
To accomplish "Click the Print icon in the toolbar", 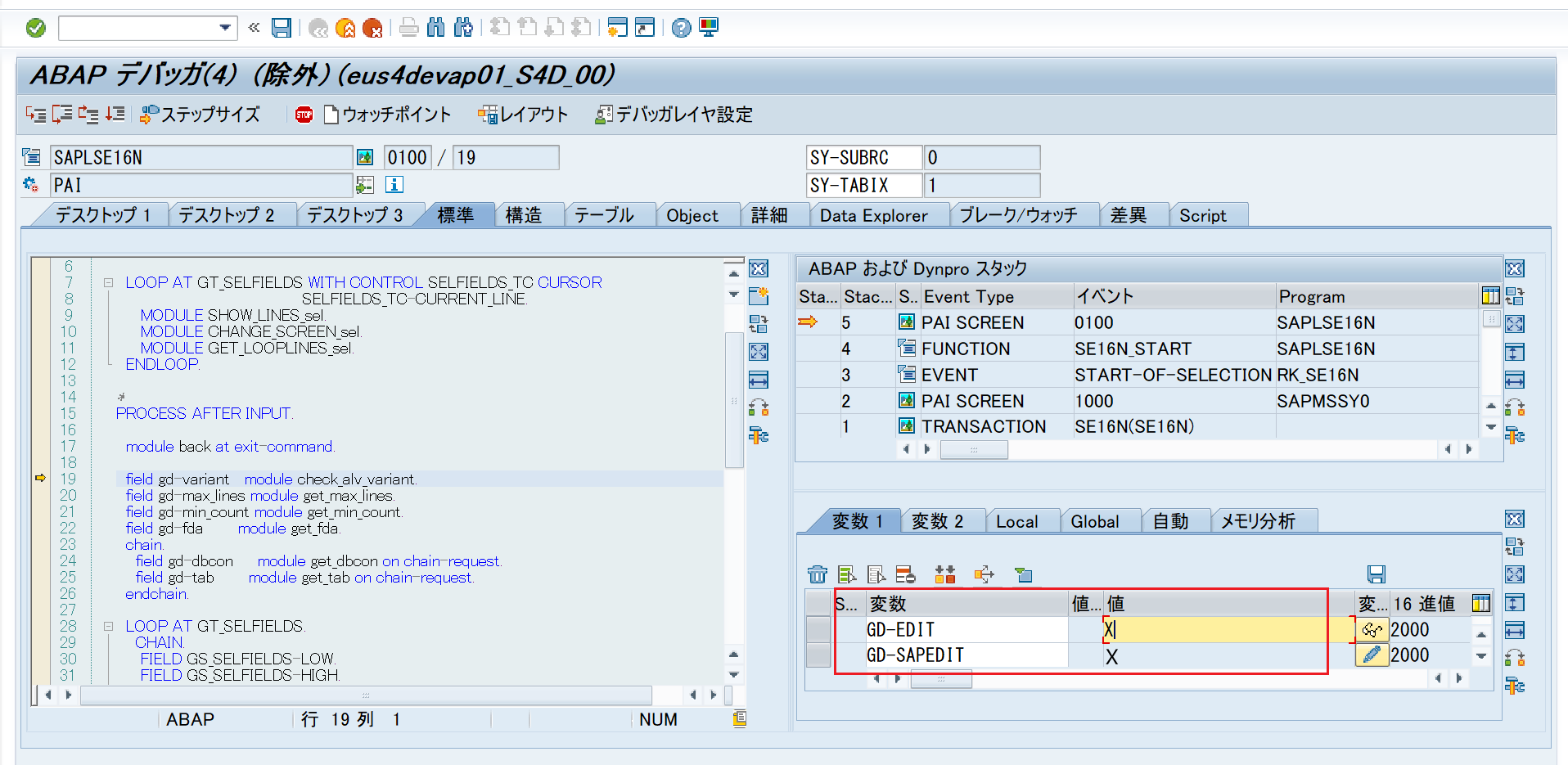I will (x=408, y=27).
